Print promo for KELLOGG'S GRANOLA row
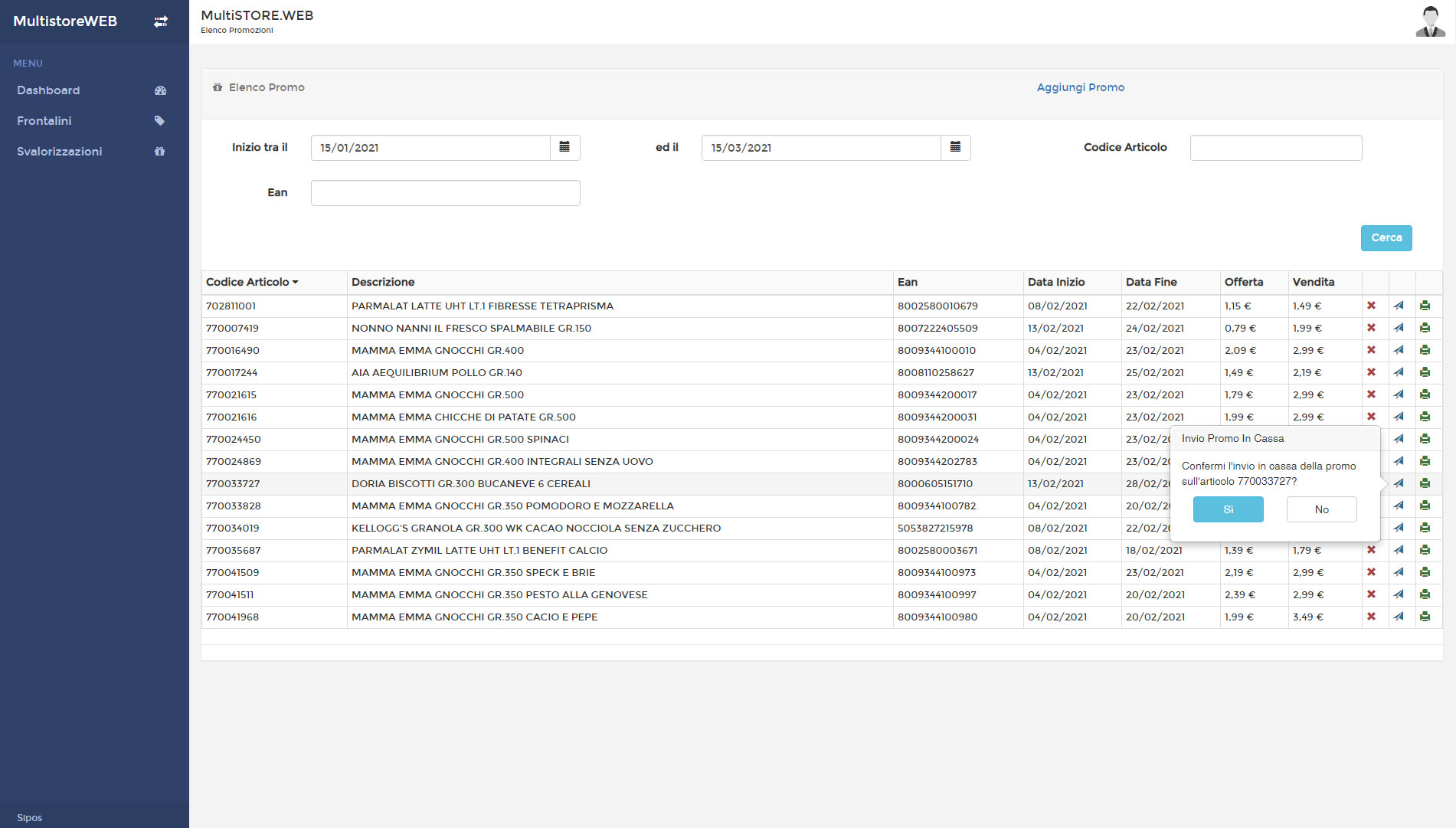Image resolution: width=1456 pixels, height=828 pixels. (x=1425, y=528)
